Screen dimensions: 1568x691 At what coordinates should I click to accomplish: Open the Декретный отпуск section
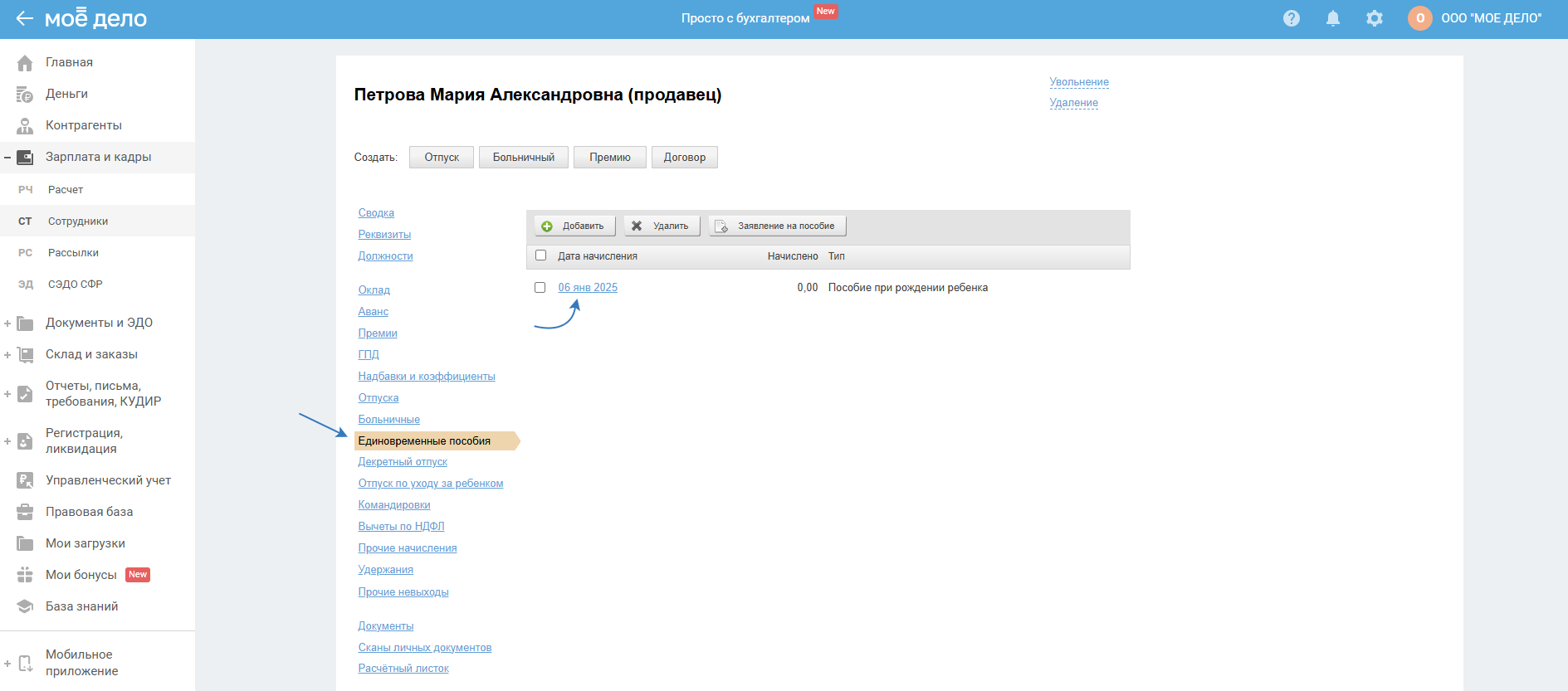point(403,462)
